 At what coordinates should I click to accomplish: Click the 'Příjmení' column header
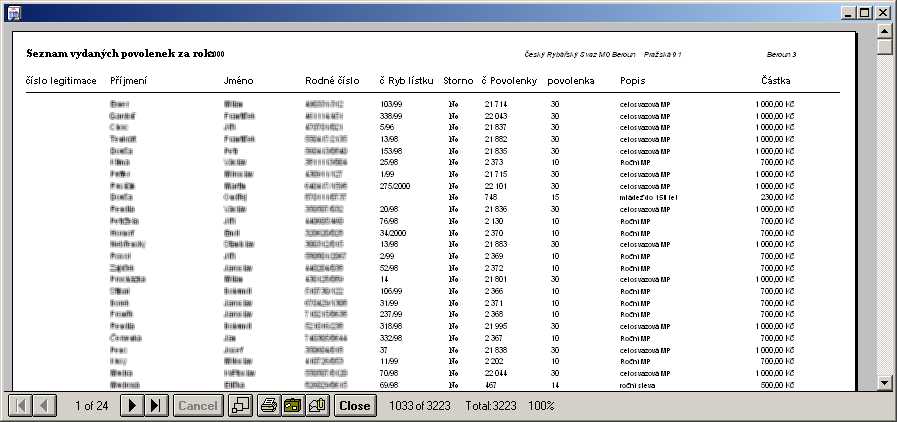coord(129,81)
